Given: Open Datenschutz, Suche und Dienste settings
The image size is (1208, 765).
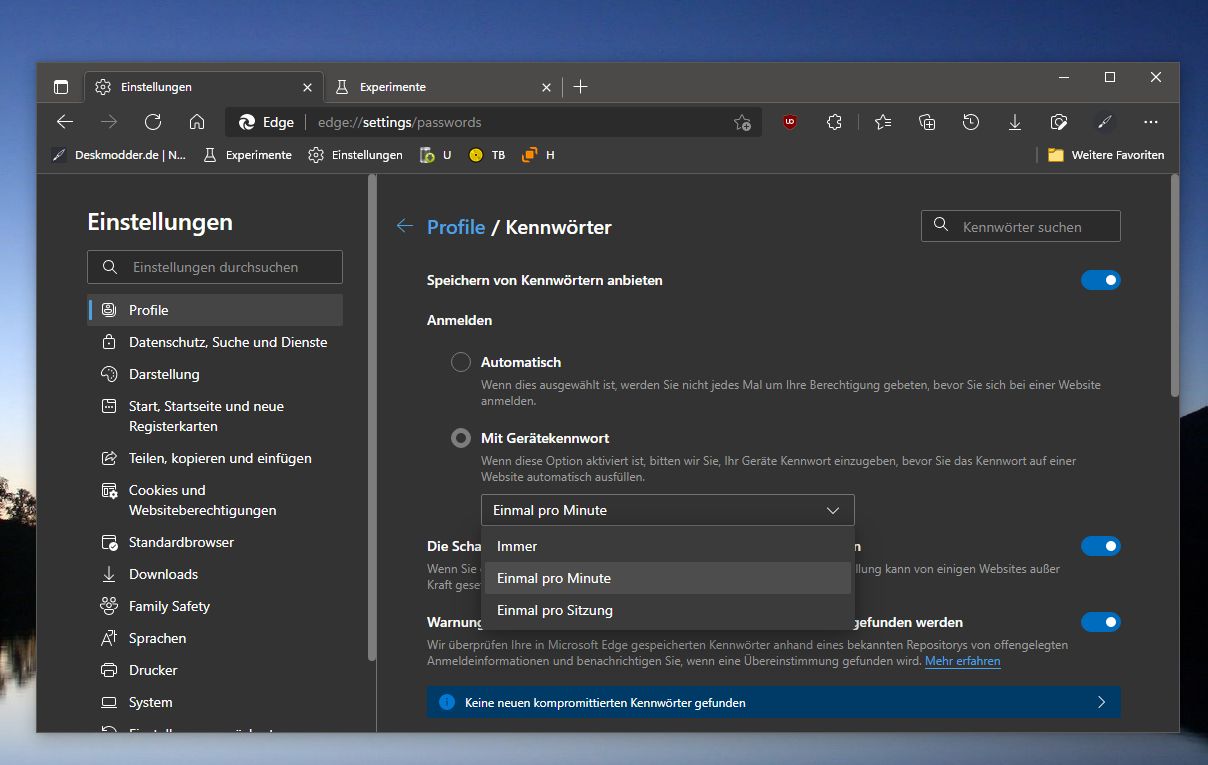Looking at the screenshot, I should (215, 342).
